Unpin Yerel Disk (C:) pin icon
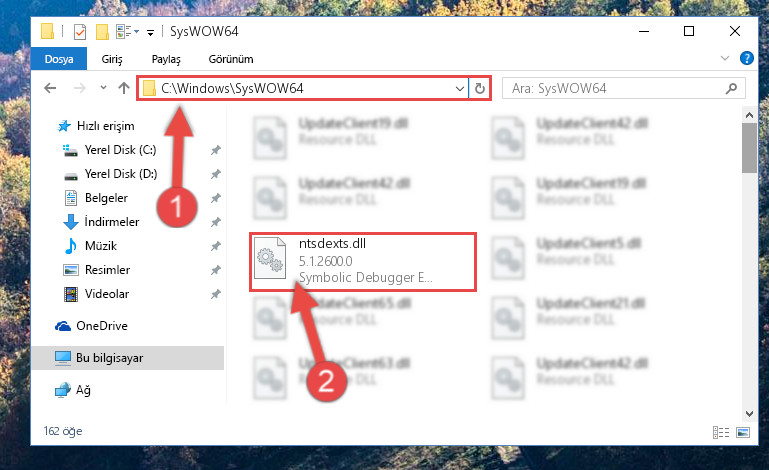Image resolution: width=769 pixels, height=470 pixels. point(215,150)
